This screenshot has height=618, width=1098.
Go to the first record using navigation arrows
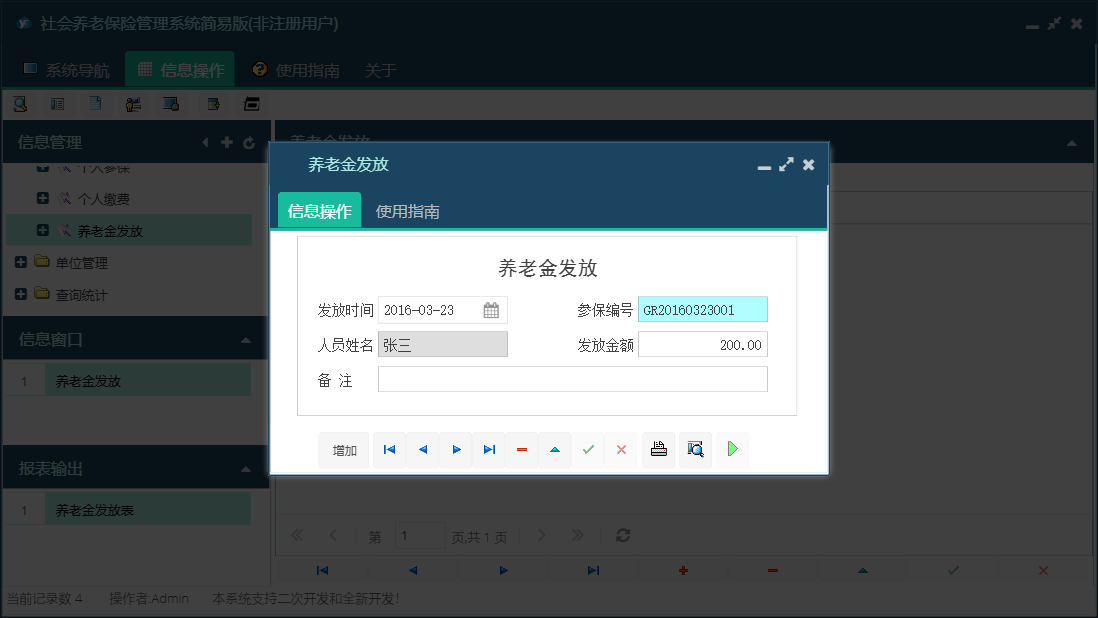click(x=389, y=449)
